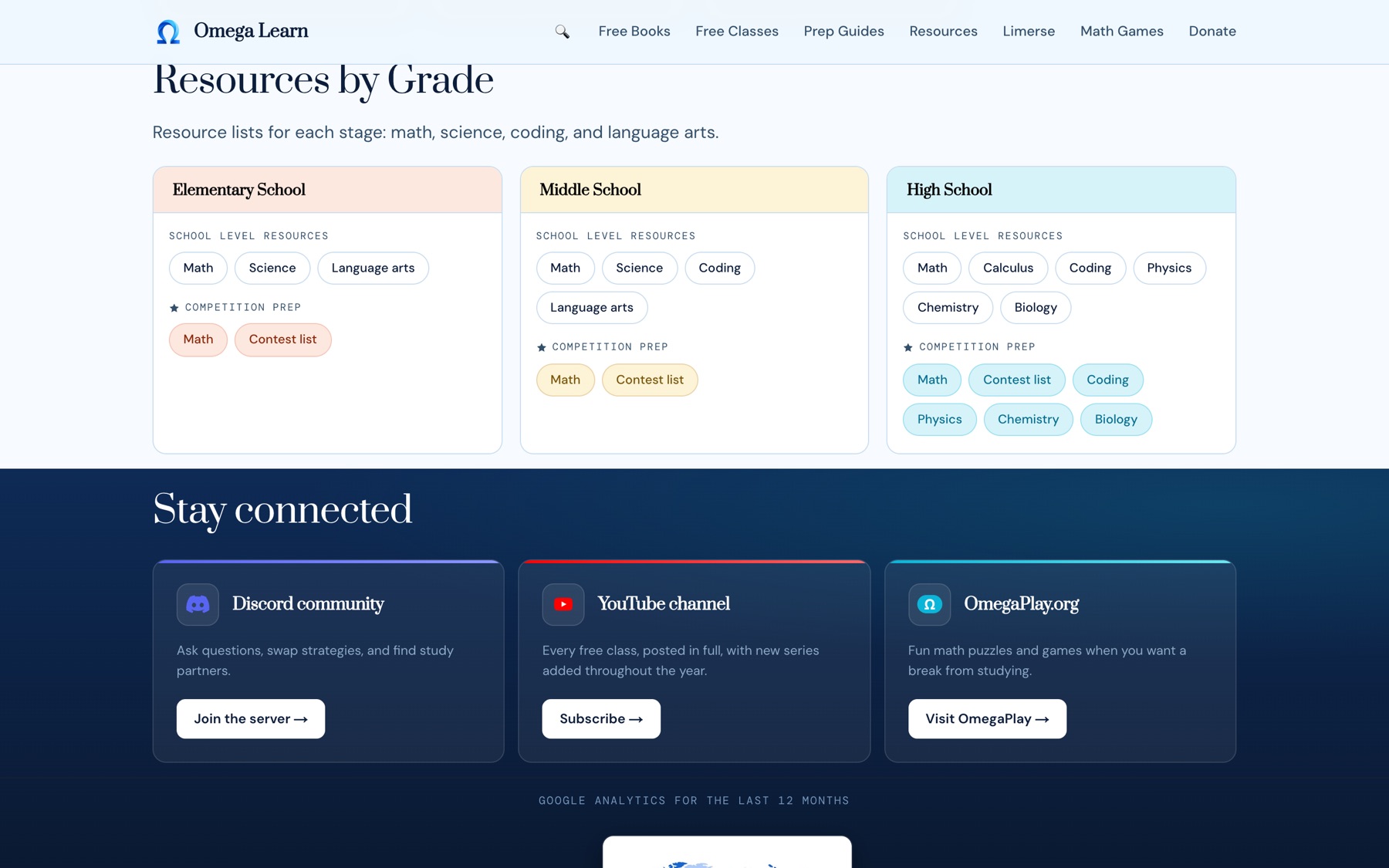Open the Resources nav item
This screenshot has width=1389, height=868.
pyautogui.click(x=943, y=32)
